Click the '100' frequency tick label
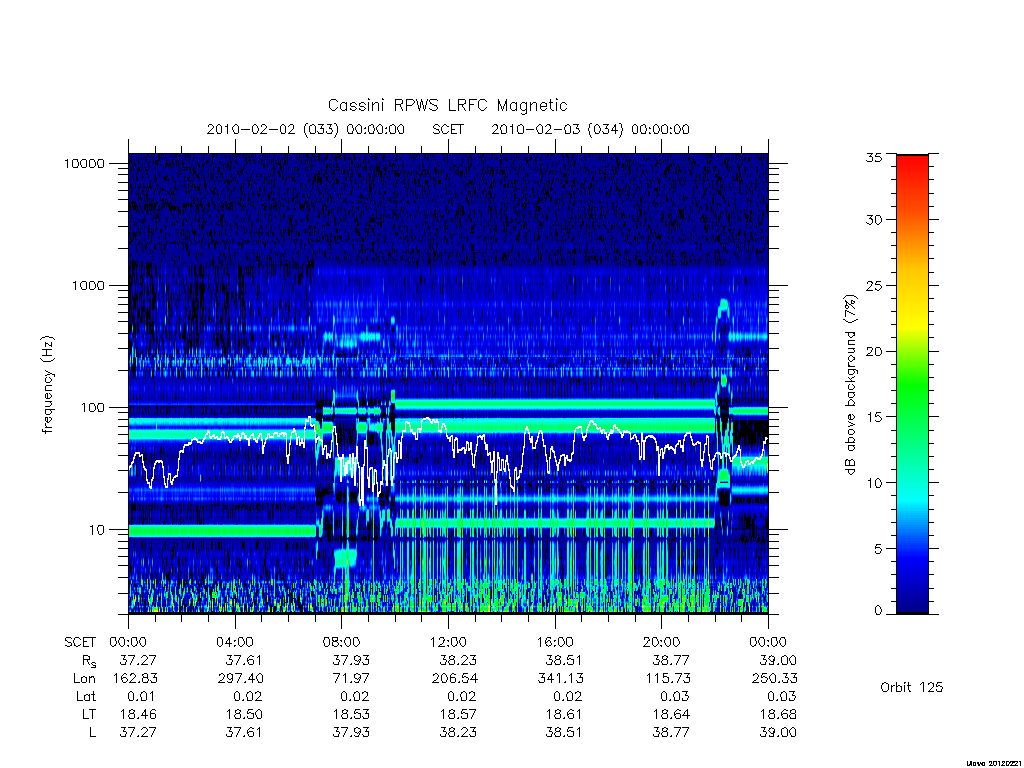1024x768 pixels. 93,408
